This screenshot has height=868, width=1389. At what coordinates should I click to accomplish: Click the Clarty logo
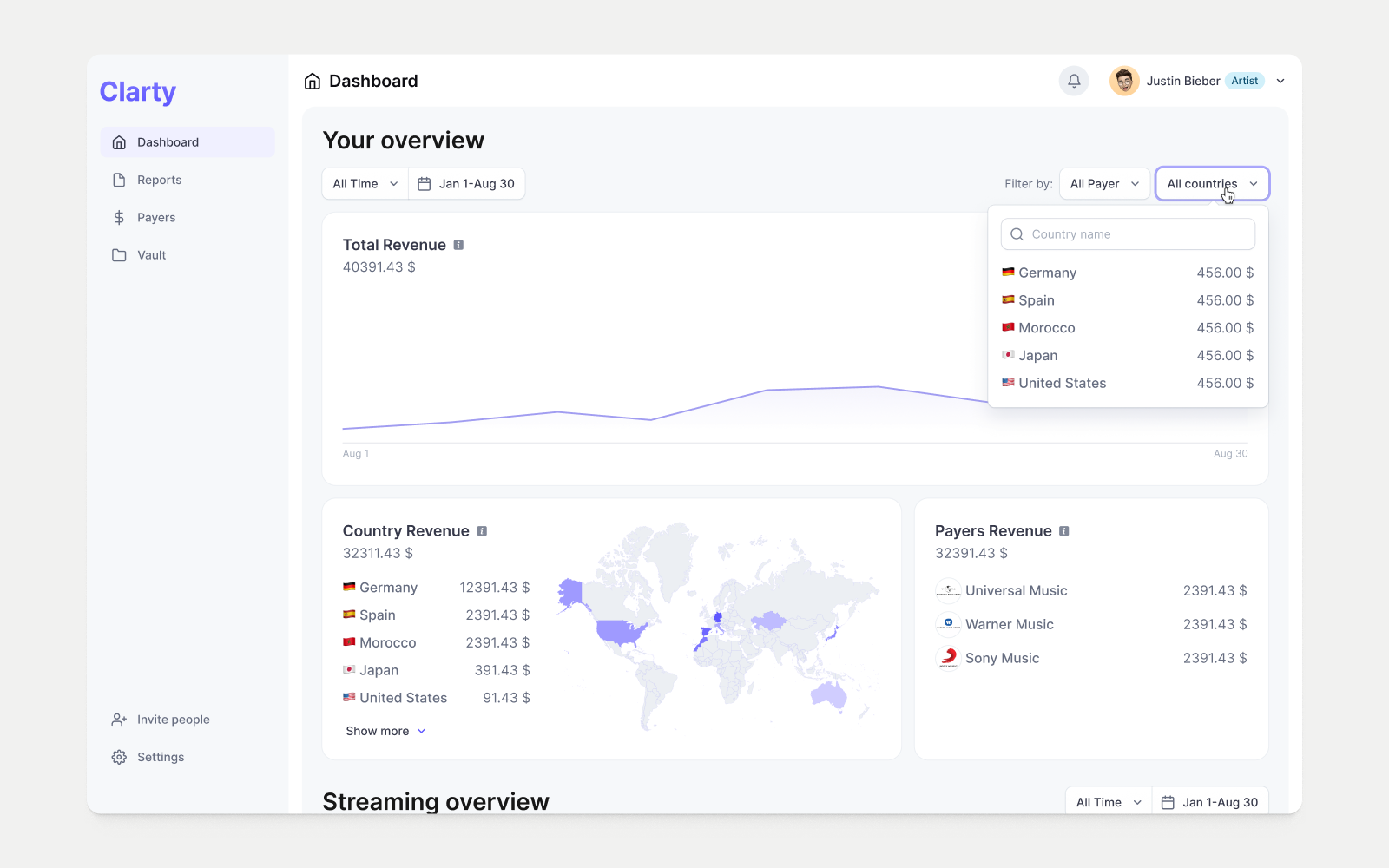(138, 92)
